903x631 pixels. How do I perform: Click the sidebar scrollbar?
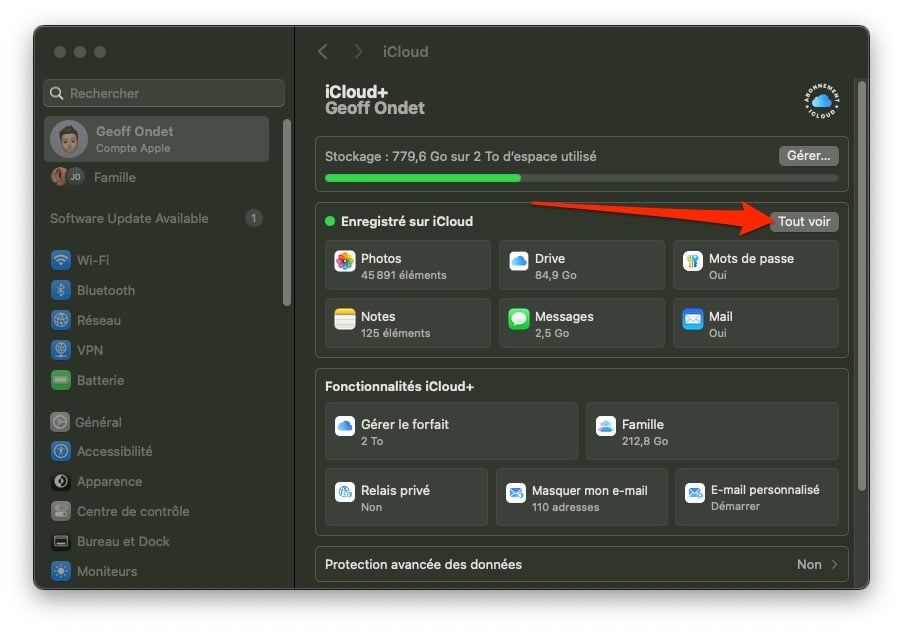pos(287,212)
